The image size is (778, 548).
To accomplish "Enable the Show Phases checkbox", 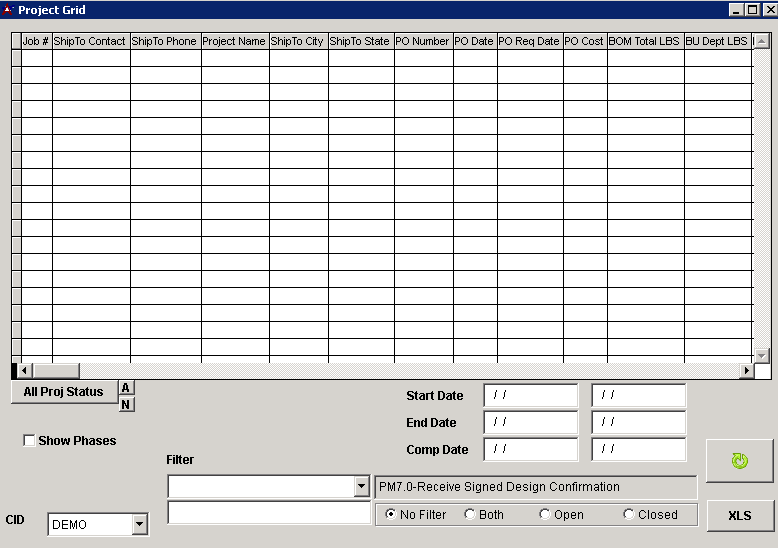I will pyautogui.click(x=29, y=440).
